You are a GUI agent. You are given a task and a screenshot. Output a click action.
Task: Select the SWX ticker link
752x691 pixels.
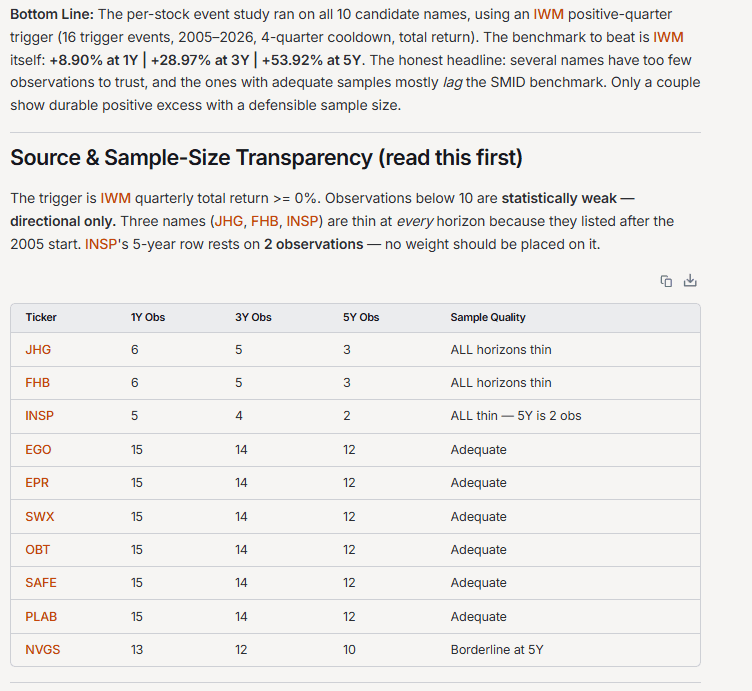(40, 516)
